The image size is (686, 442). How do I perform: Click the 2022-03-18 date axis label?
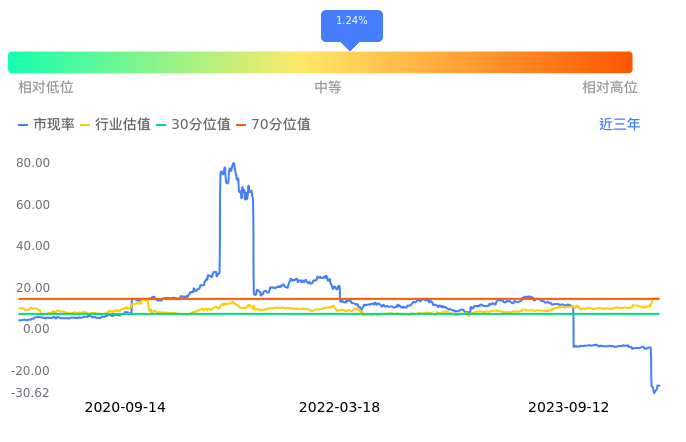coord(340,407)
